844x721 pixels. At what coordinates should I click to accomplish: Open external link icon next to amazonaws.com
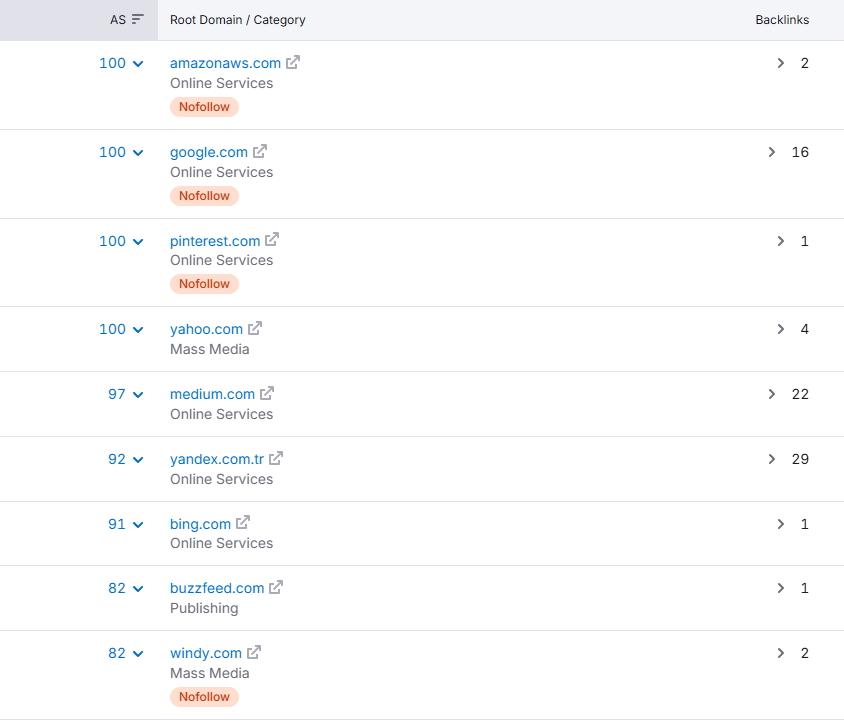(293, 62)
